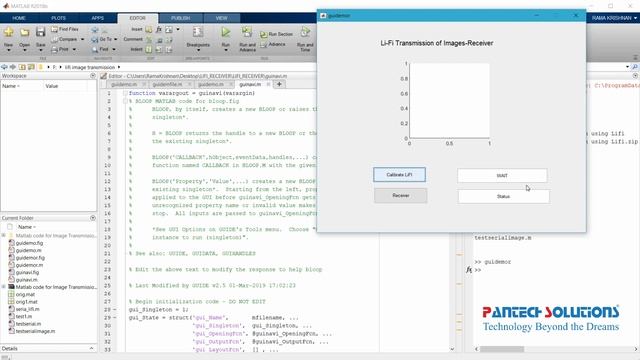Viewport: 640px width, 360px height.
Task: Expand the Details panel at bottom
Action: 91,349
